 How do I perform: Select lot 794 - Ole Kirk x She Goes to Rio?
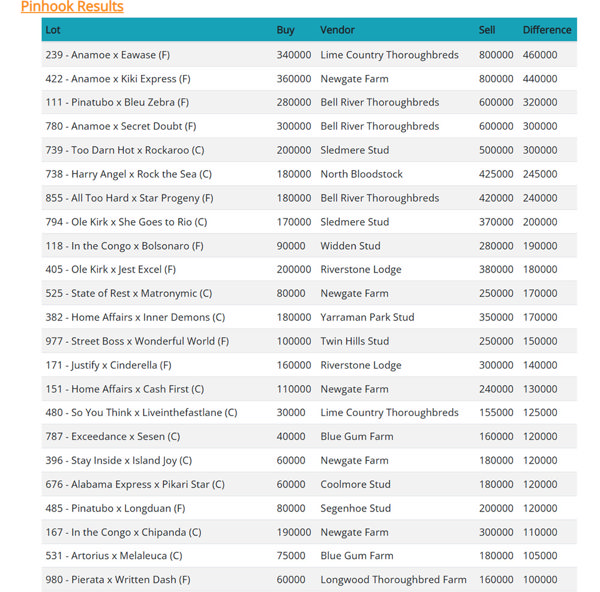click(x=126, y=222)
